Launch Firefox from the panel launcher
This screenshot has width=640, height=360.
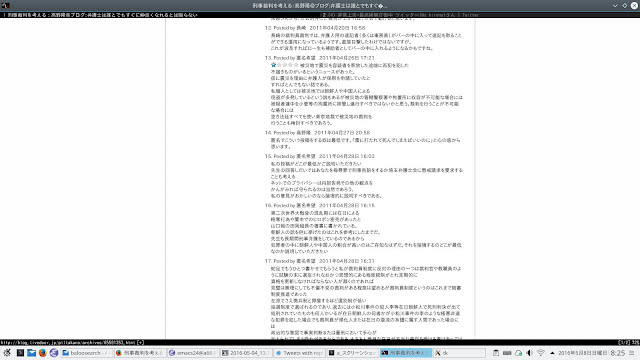(42, 353)
